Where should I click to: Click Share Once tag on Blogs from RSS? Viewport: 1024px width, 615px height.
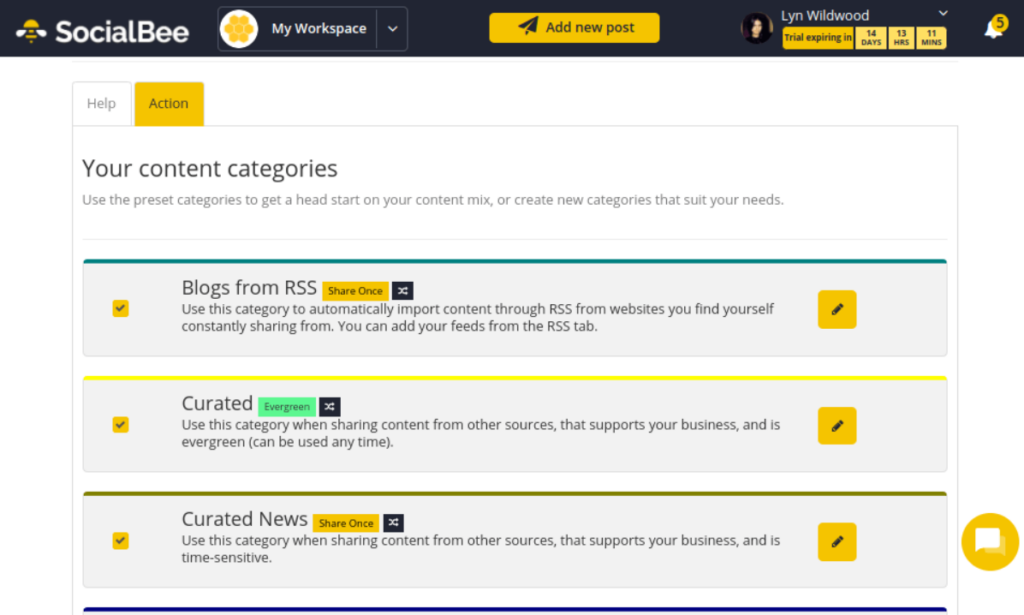355,291
